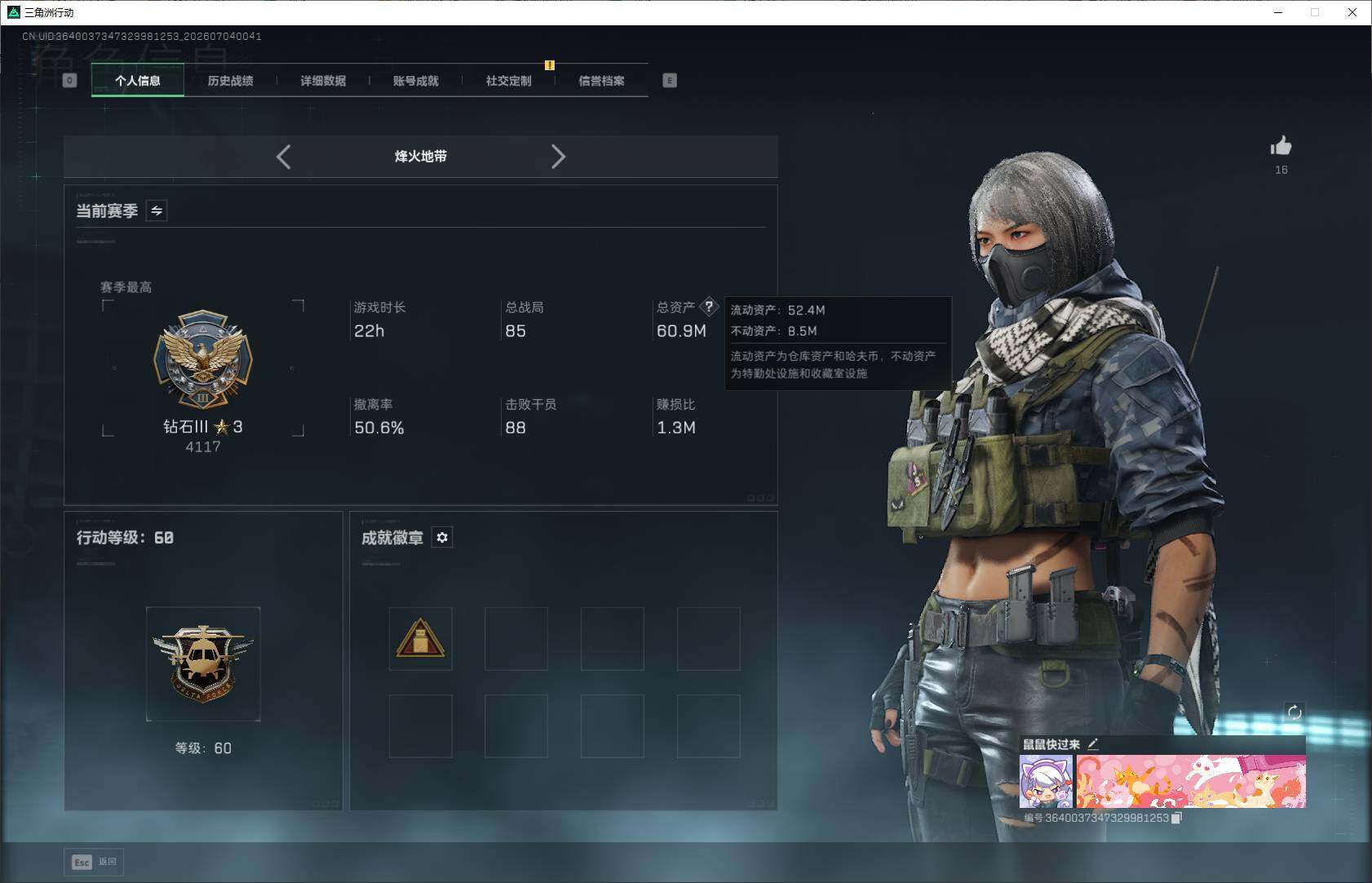Image resolution: width=1372 pixels, height=883 pixels.
Task: Click the 击败干员 88 value
Action: (x=516, y=428)
